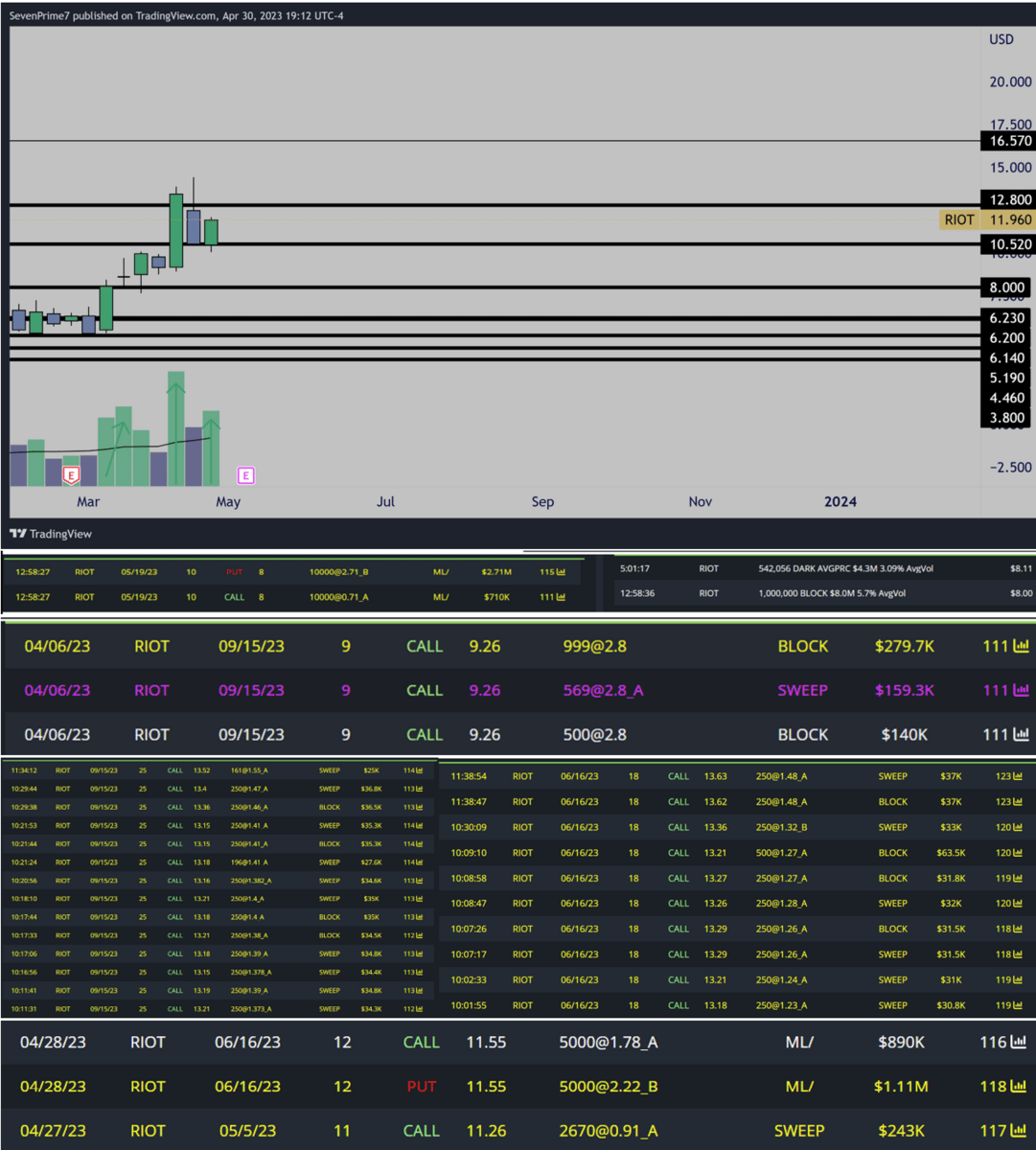Click the $159.3K premium value
Viewport: 1036px width, 1150px height.
pyautogui.click(x=904, y=690)
